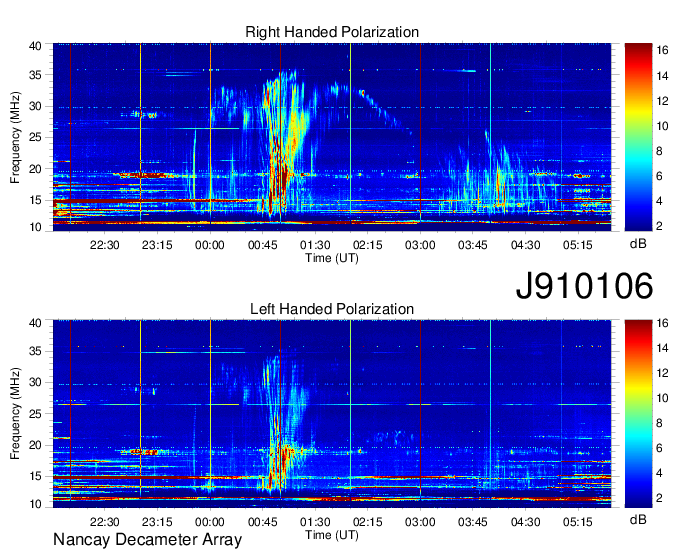Click the Right Handed Polarization spectrogram image

(x=332, y=137)
